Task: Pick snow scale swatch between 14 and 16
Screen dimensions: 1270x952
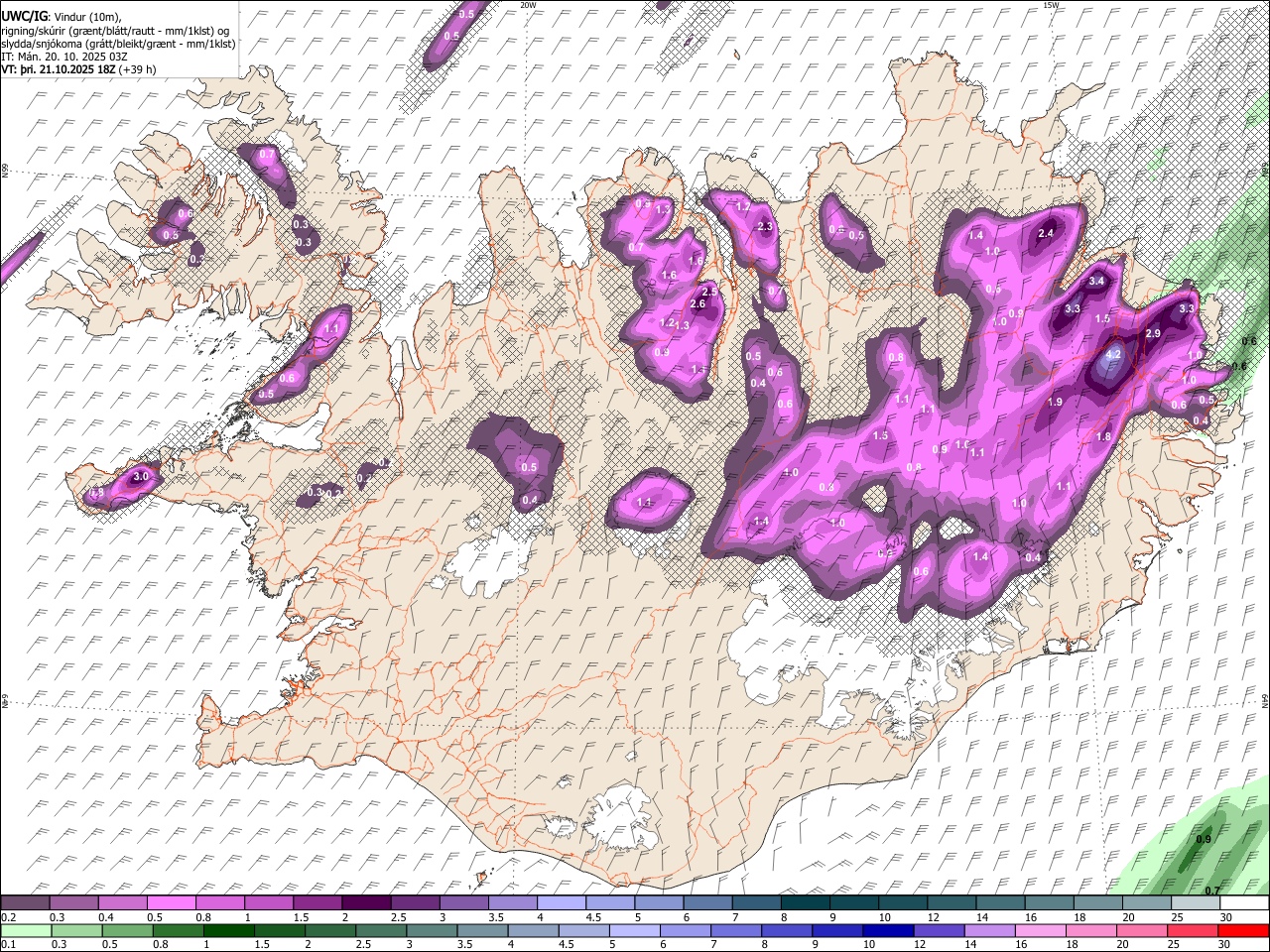Action: tap(1000, 903)
